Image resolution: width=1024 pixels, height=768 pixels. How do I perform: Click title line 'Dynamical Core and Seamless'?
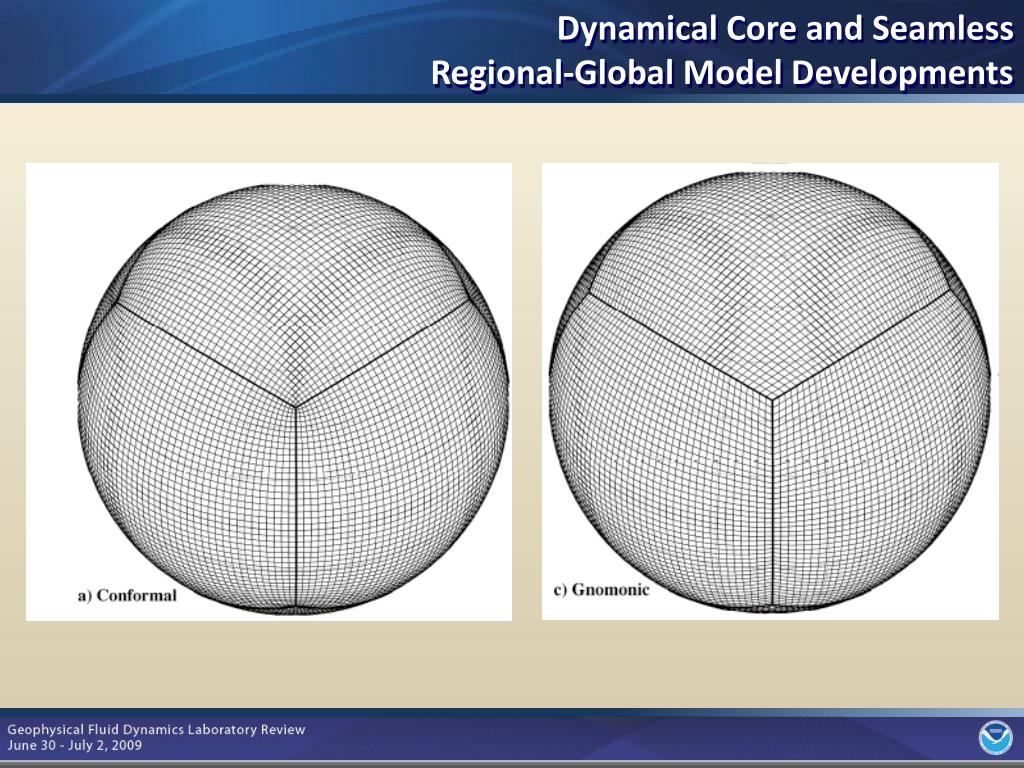tap(785, 29)
